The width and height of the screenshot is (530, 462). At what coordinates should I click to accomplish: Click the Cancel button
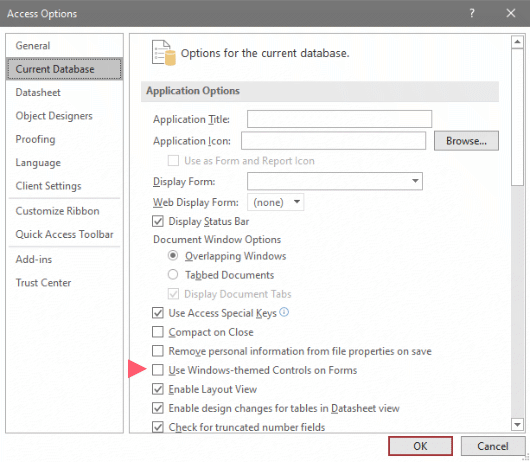coord(492,446)
